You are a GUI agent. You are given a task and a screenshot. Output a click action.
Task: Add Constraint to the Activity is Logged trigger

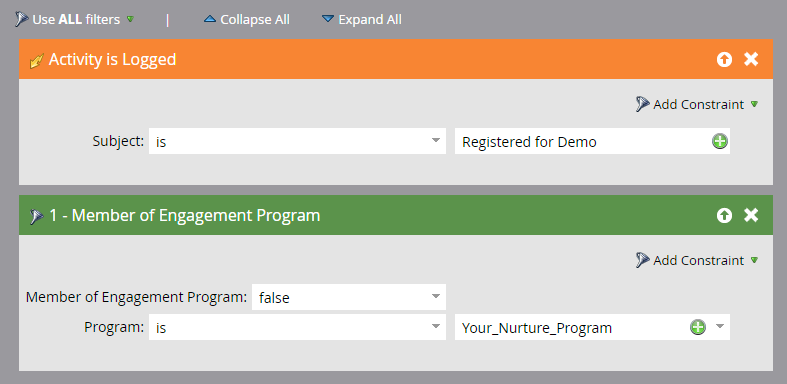(x=697, y=104)
